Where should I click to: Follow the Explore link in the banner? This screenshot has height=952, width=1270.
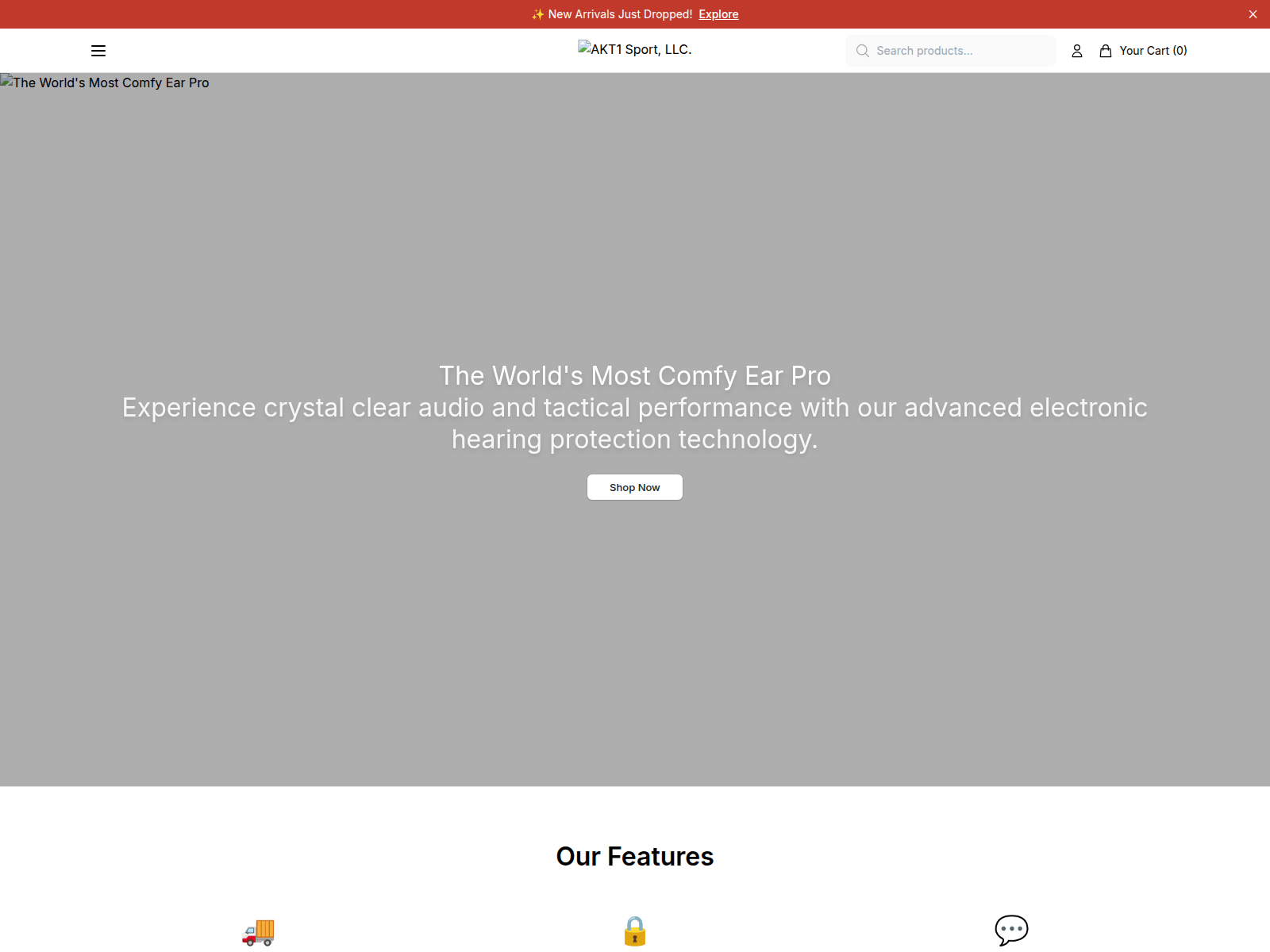pyautogui.click(x=718, y=14)
